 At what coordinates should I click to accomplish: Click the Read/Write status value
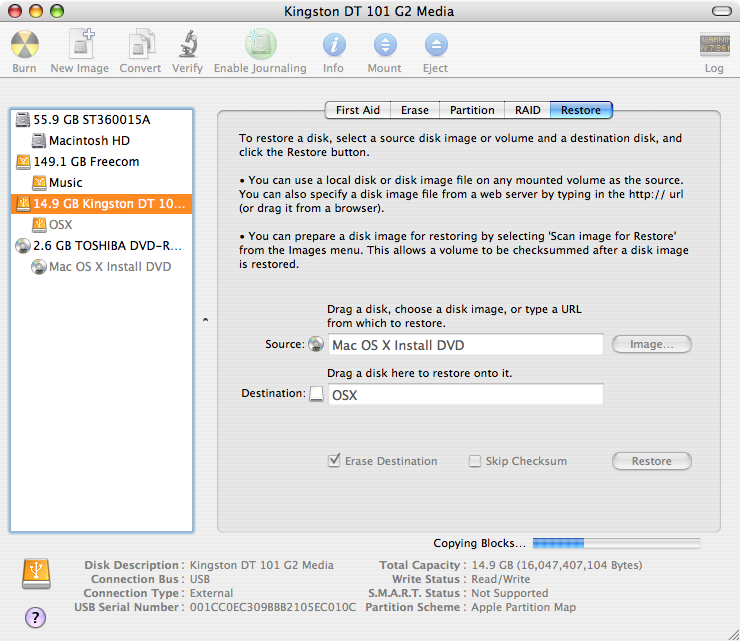[x=501, y=579]
